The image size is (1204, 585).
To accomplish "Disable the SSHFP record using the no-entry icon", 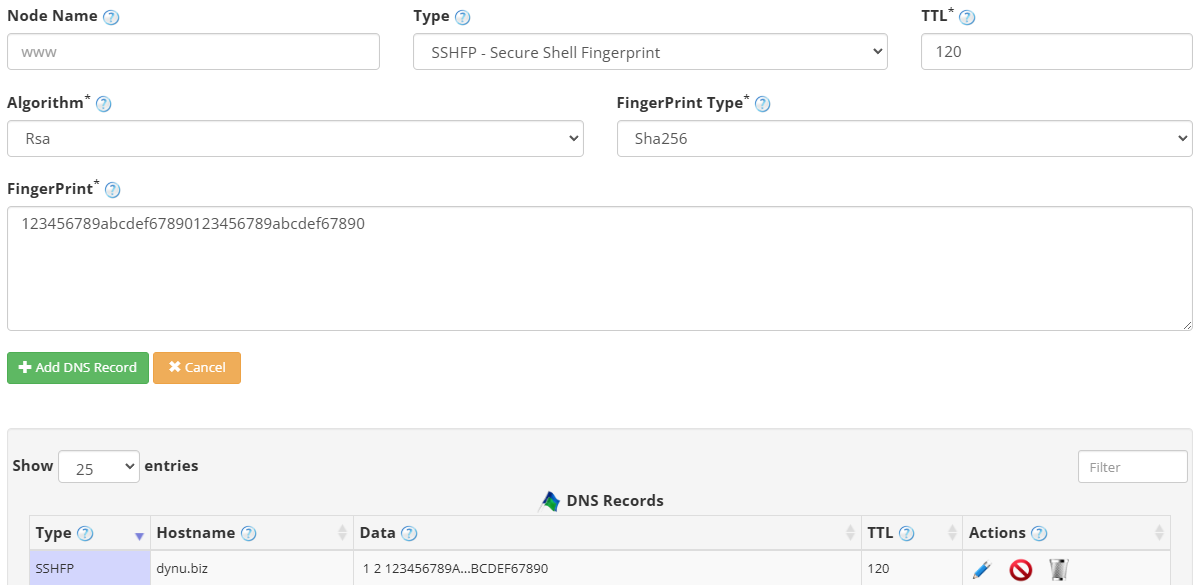I will (x=1020, y=569).
